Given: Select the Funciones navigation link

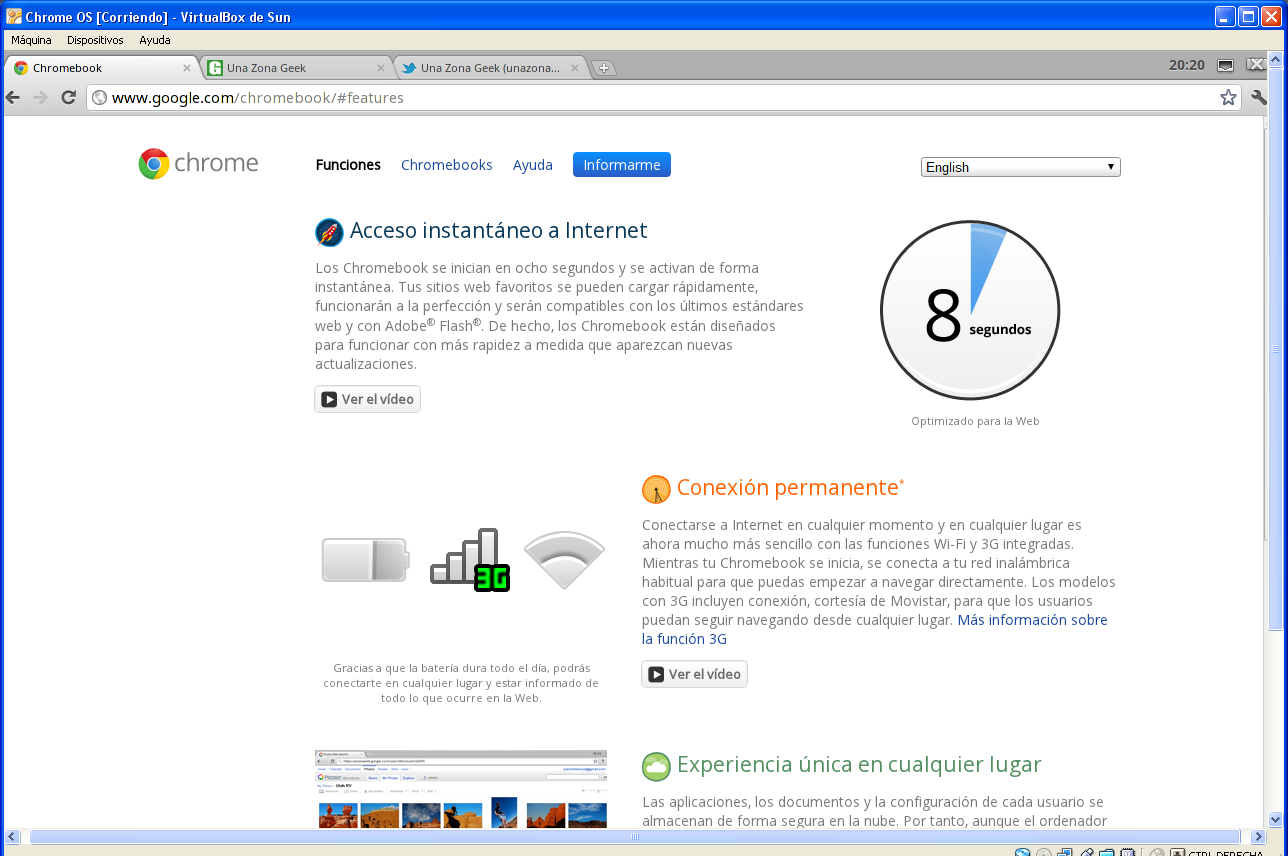Looking at the screenshot, I should [x=348, y=165].
